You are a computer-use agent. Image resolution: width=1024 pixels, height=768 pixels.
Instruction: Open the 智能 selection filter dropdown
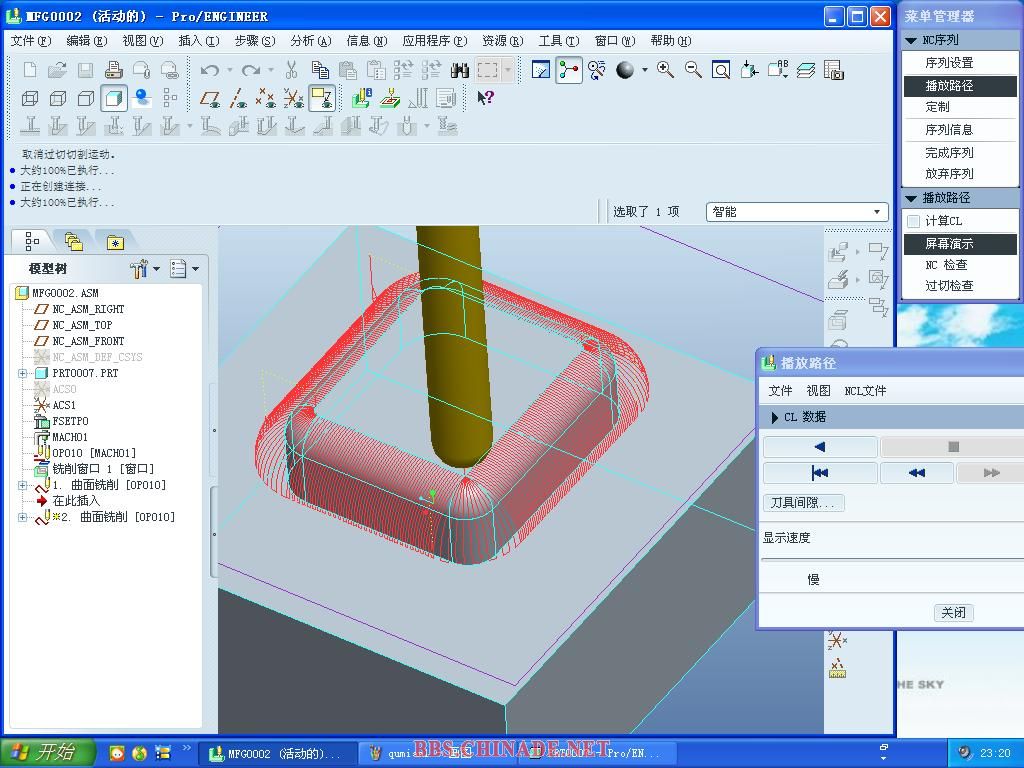pyautogui.click(x=796, y=212)
